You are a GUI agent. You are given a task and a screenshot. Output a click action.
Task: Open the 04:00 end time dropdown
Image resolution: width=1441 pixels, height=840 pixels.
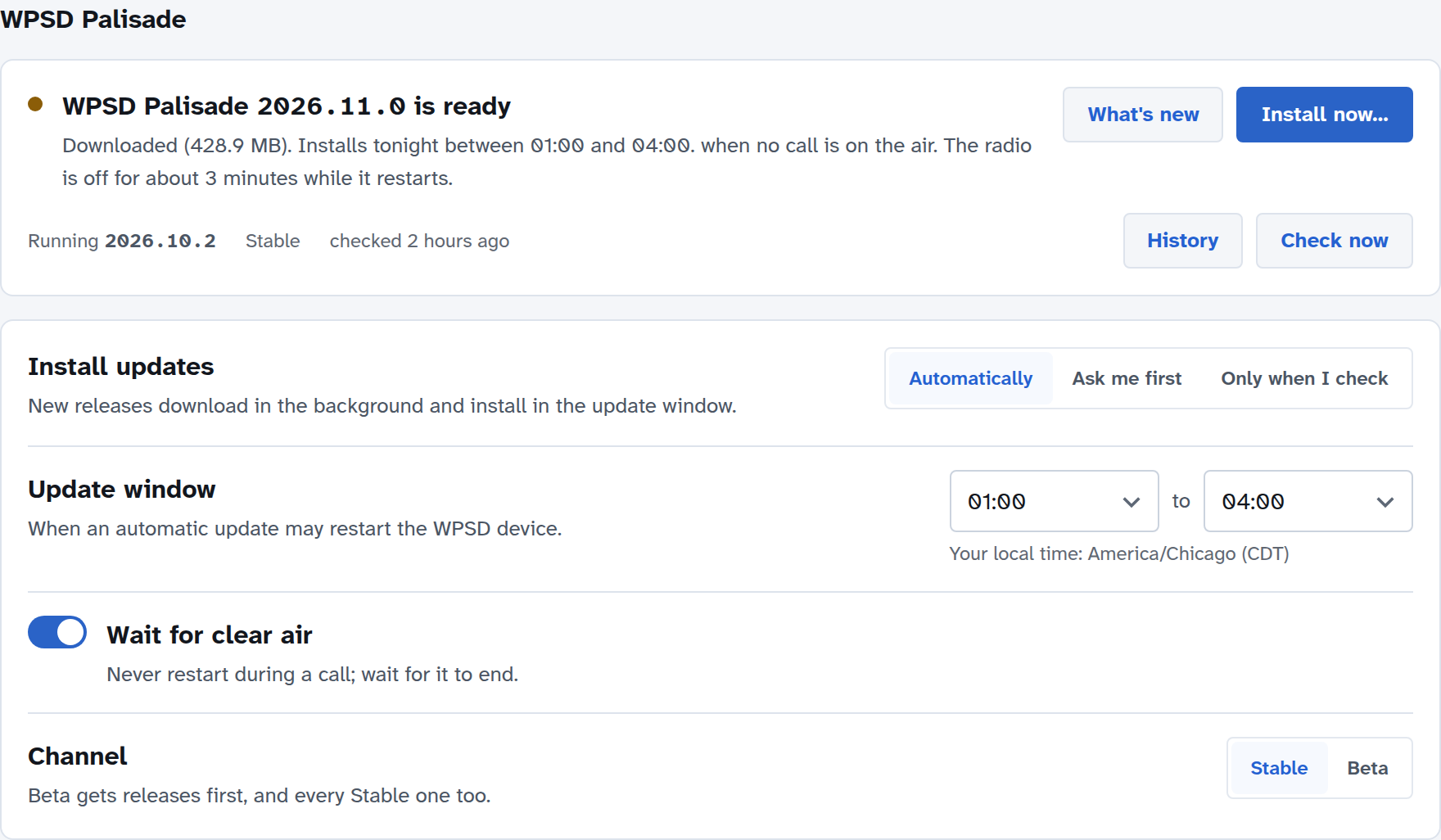1308,501
